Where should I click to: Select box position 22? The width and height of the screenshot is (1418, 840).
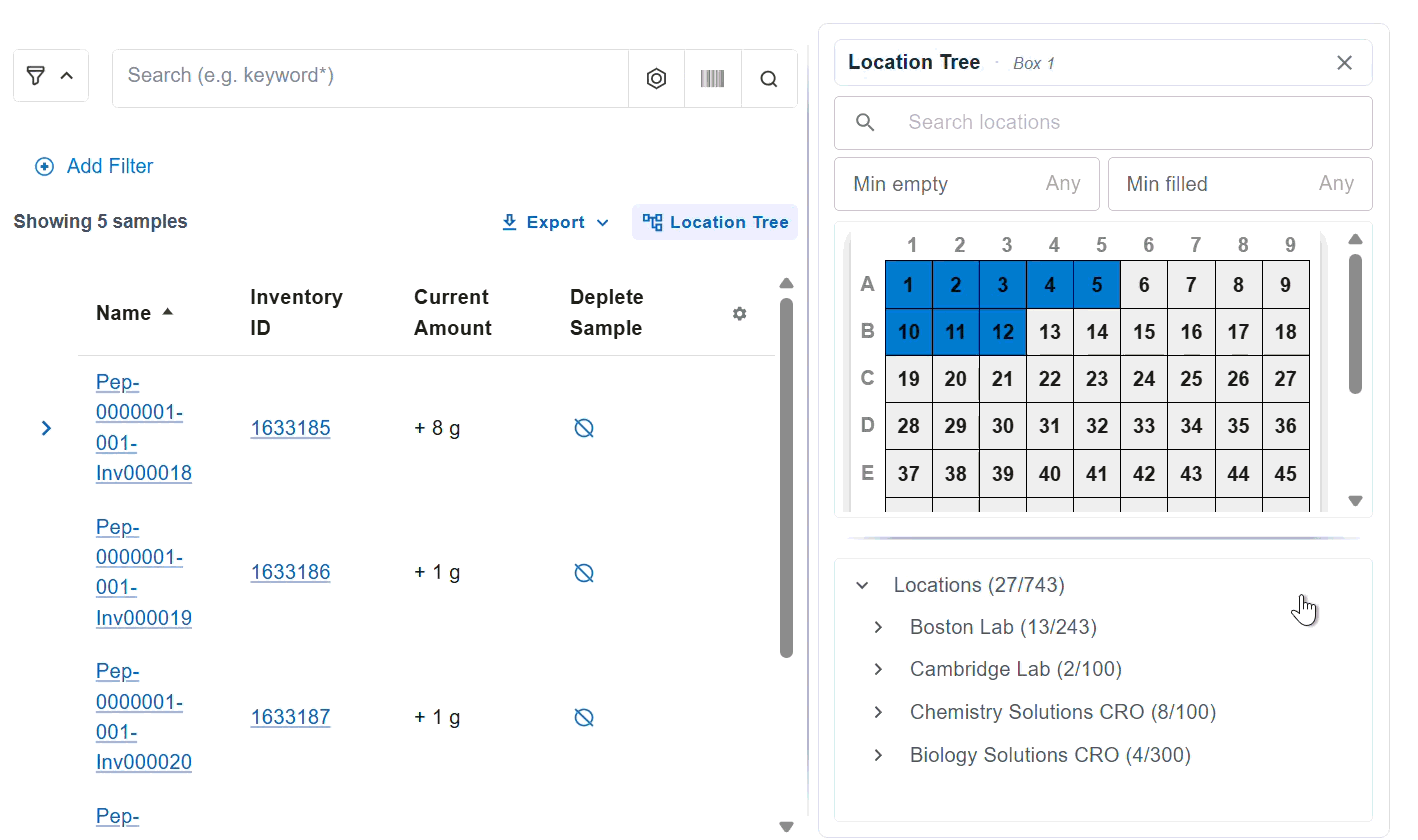[x=1050, y=379]
